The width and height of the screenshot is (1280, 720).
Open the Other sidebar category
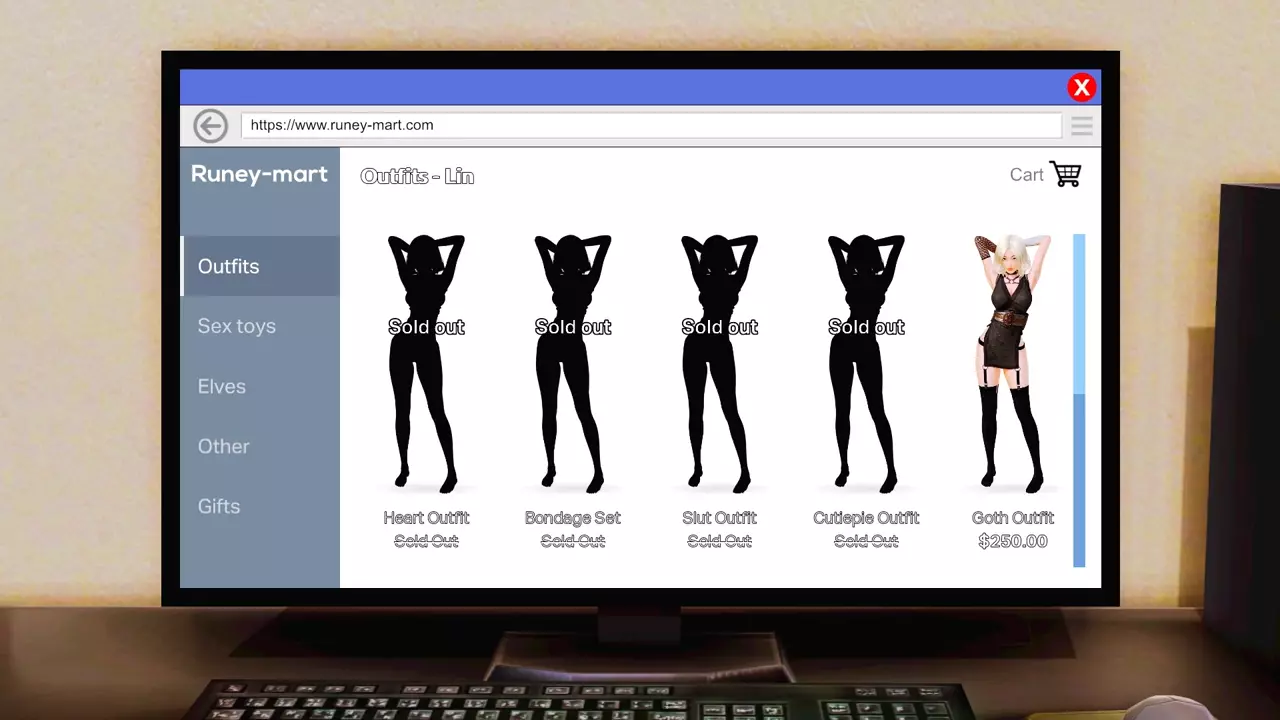224,446
